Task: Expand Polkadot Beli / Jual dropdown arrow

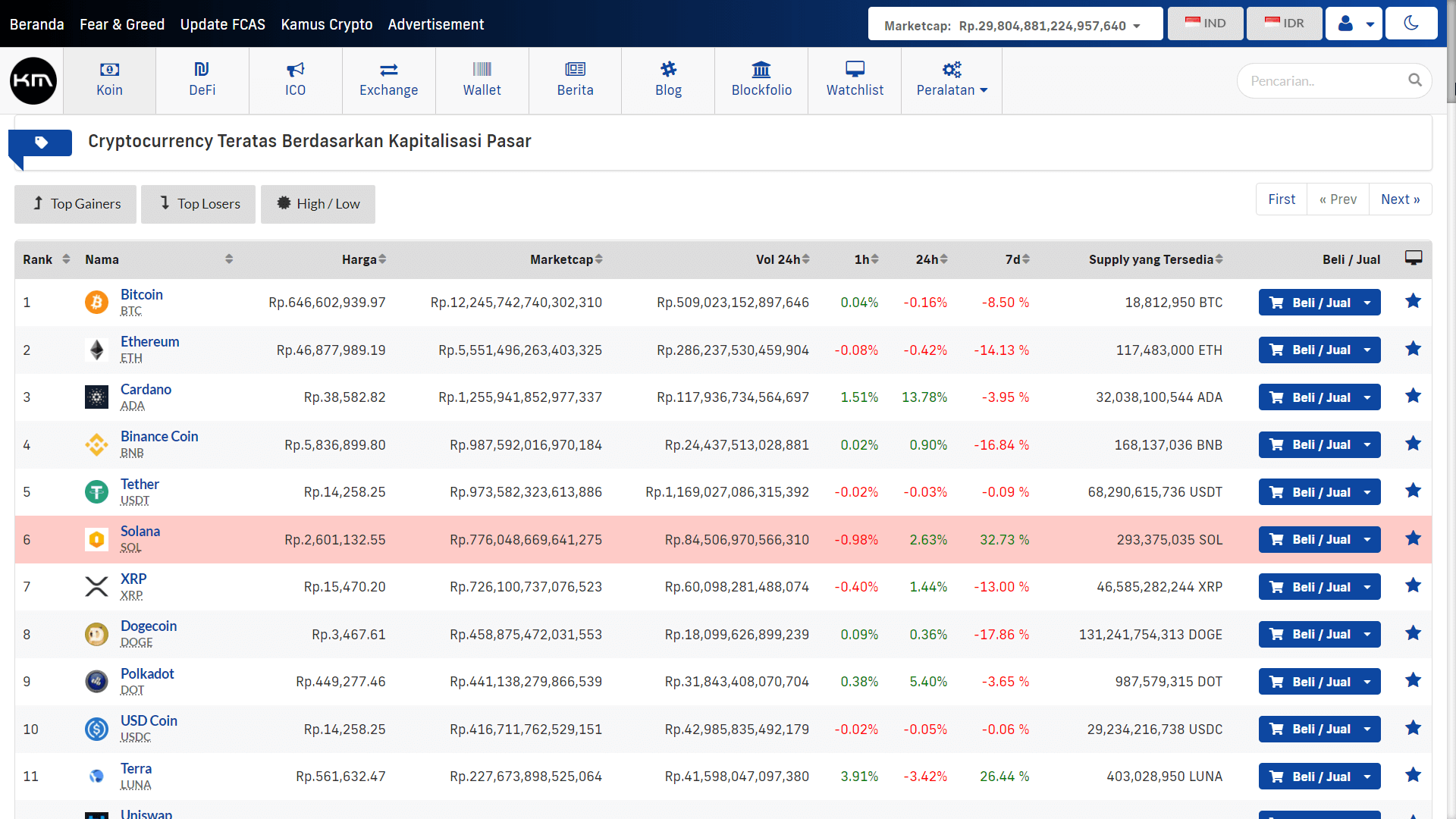Action: tap(1367, 682)
